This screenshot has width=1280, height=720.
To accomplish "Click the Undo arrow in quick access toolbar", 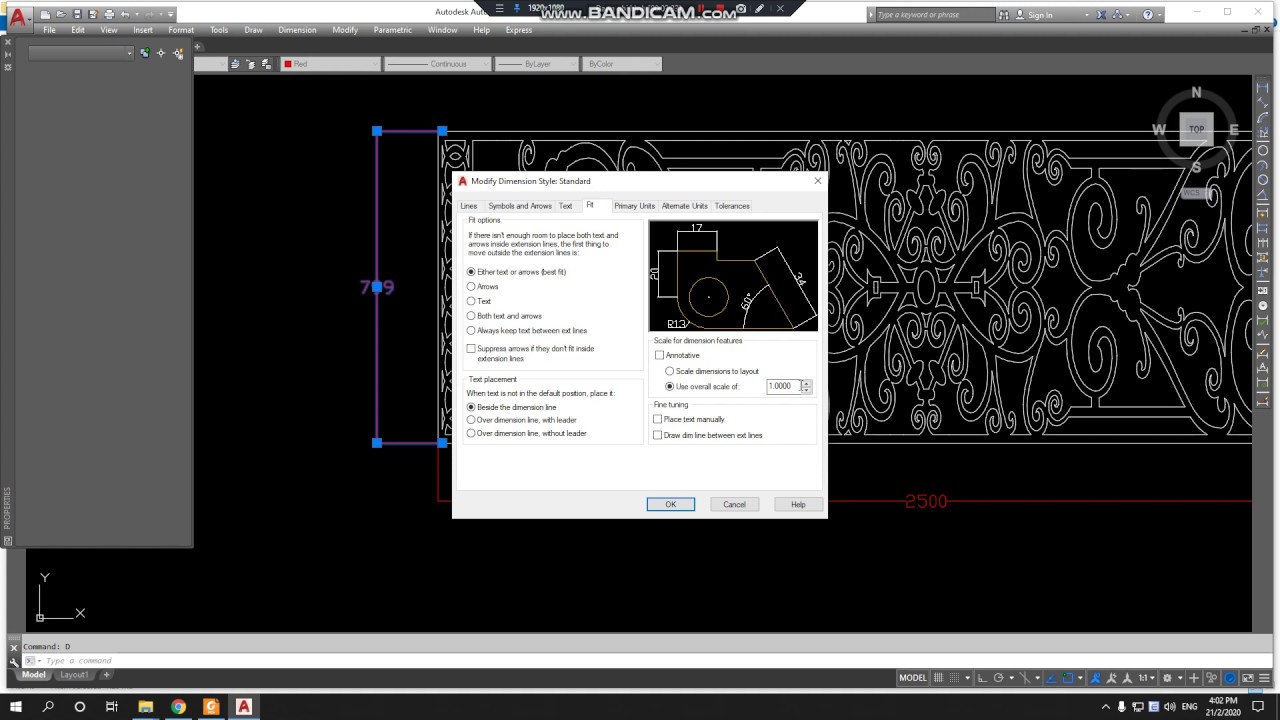I will coord(125,14).
